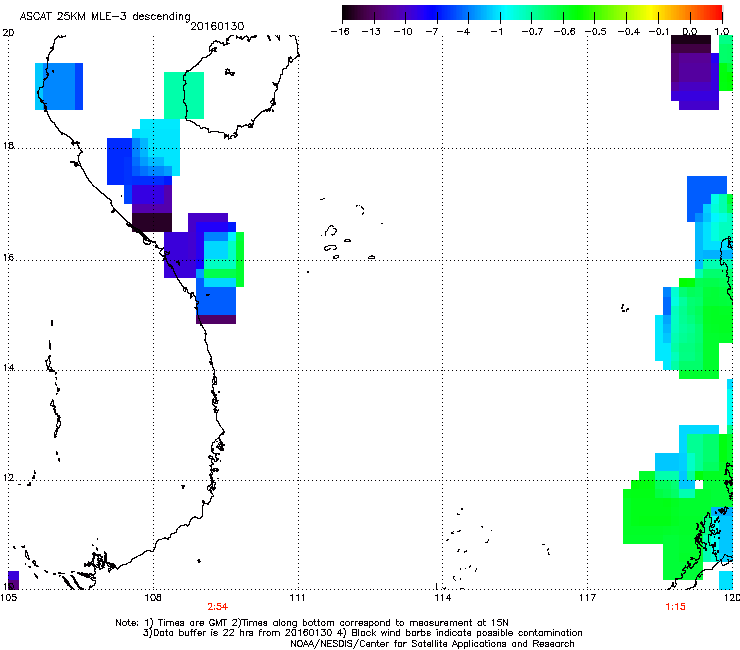Click the longitude label '105'
Viewport: 740px width, 650px height.
point(8,598)
